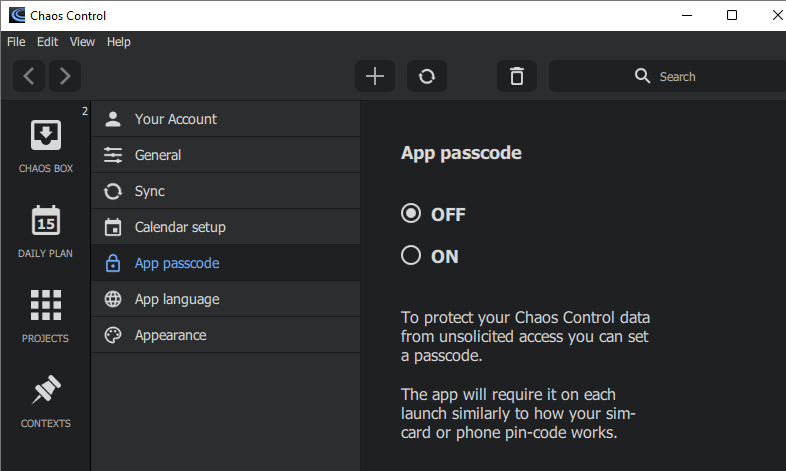Open the Chaos Box section
This screenshot has height=471, width=786.
(46, 146)
